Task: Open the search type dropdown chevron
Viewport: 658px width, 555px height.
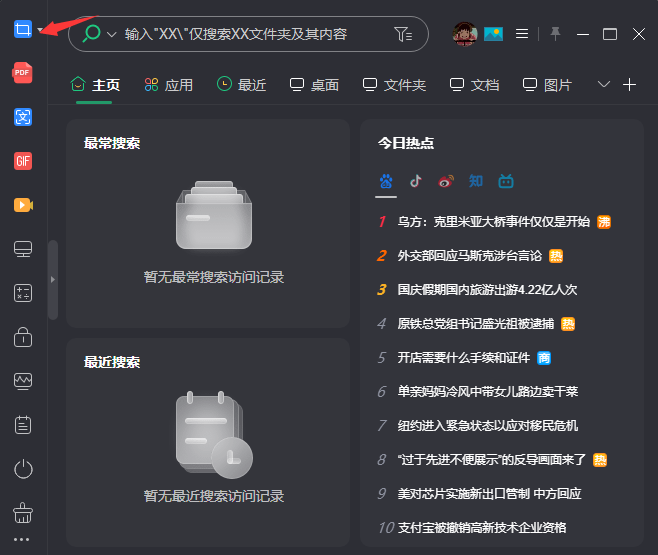Action: tap(111, 34)
